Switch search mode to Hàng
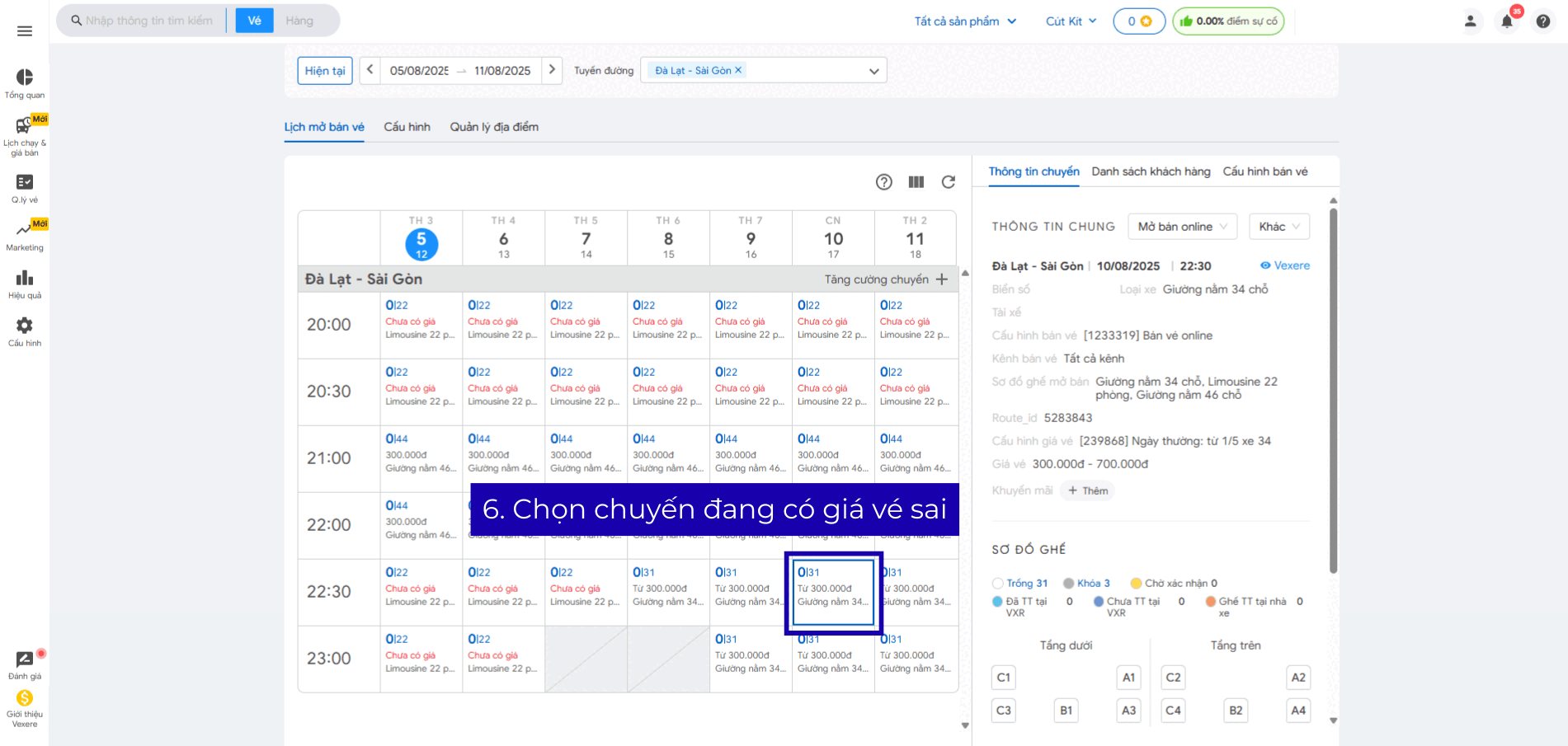The height and width of the screenshot is (746, 1568). (x=299, y=21)
